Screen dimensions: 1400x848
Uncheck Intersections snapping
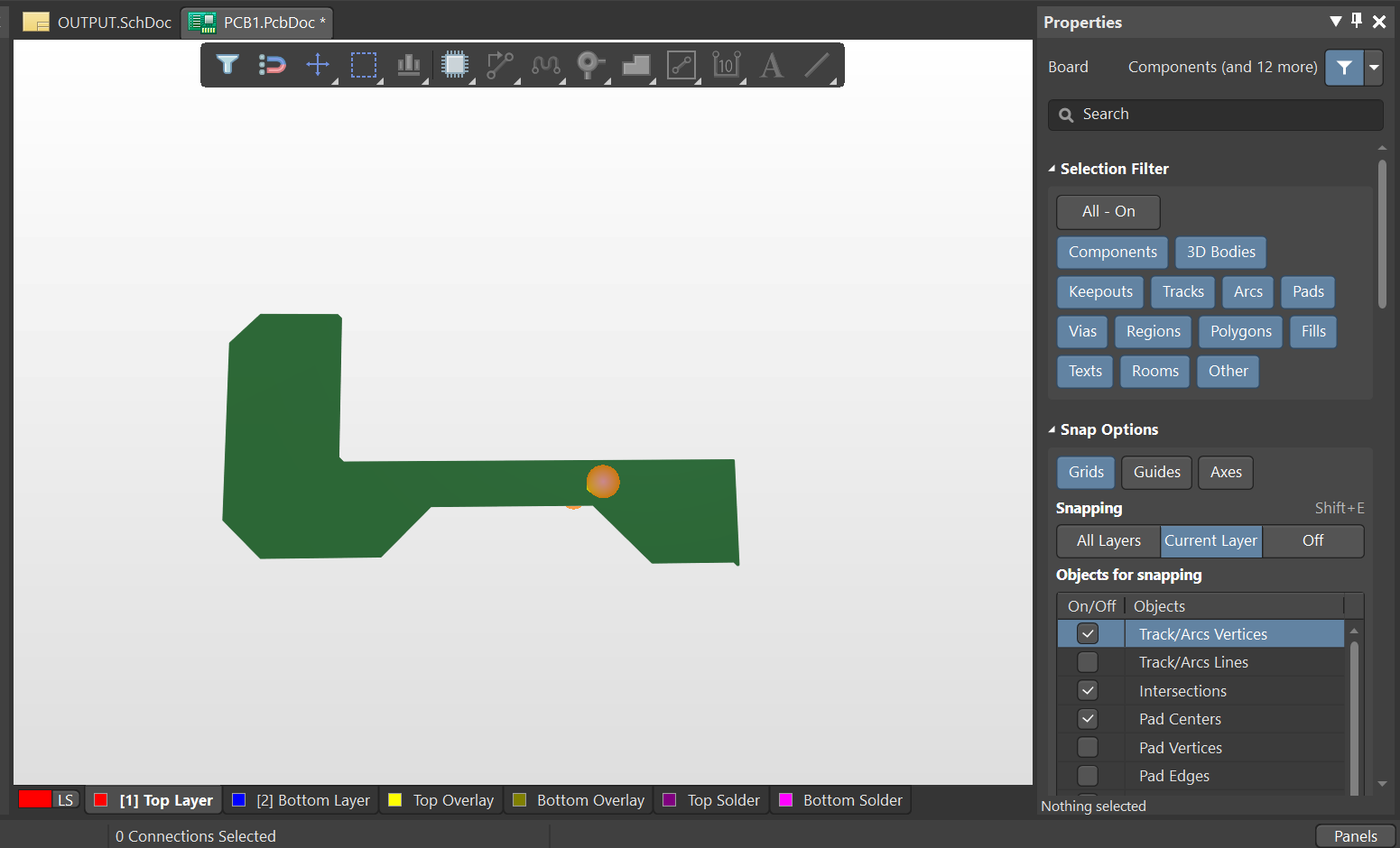pyautogui.click(x=1088, y=691)
